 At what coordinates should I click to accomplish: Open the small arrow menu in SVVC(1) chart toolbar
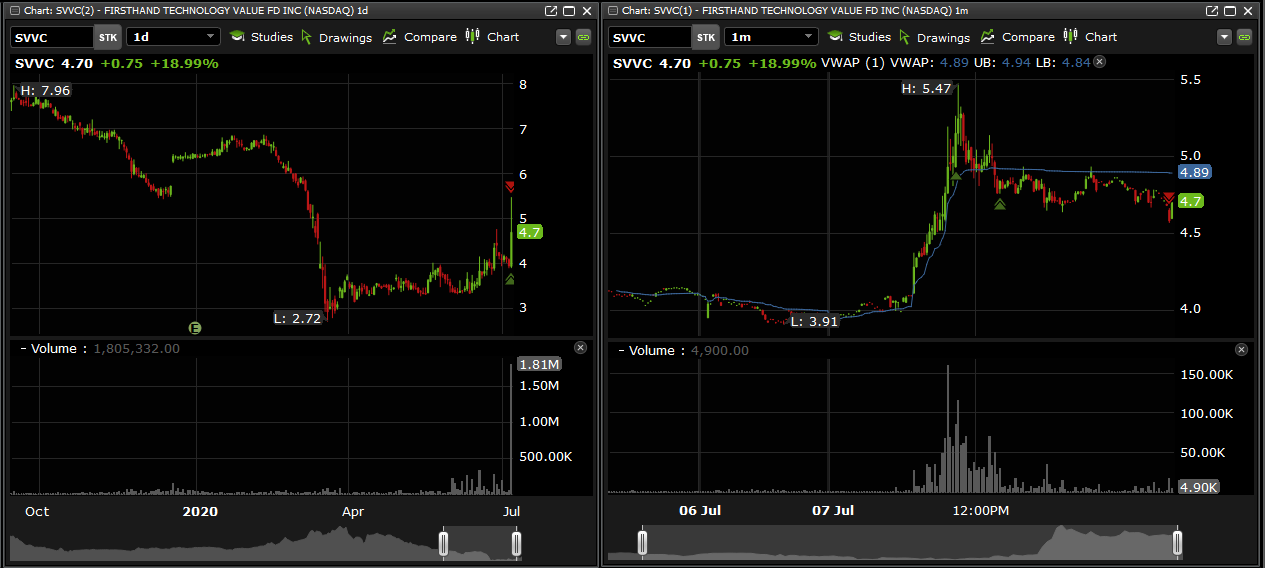click(x=1225, y=37)
